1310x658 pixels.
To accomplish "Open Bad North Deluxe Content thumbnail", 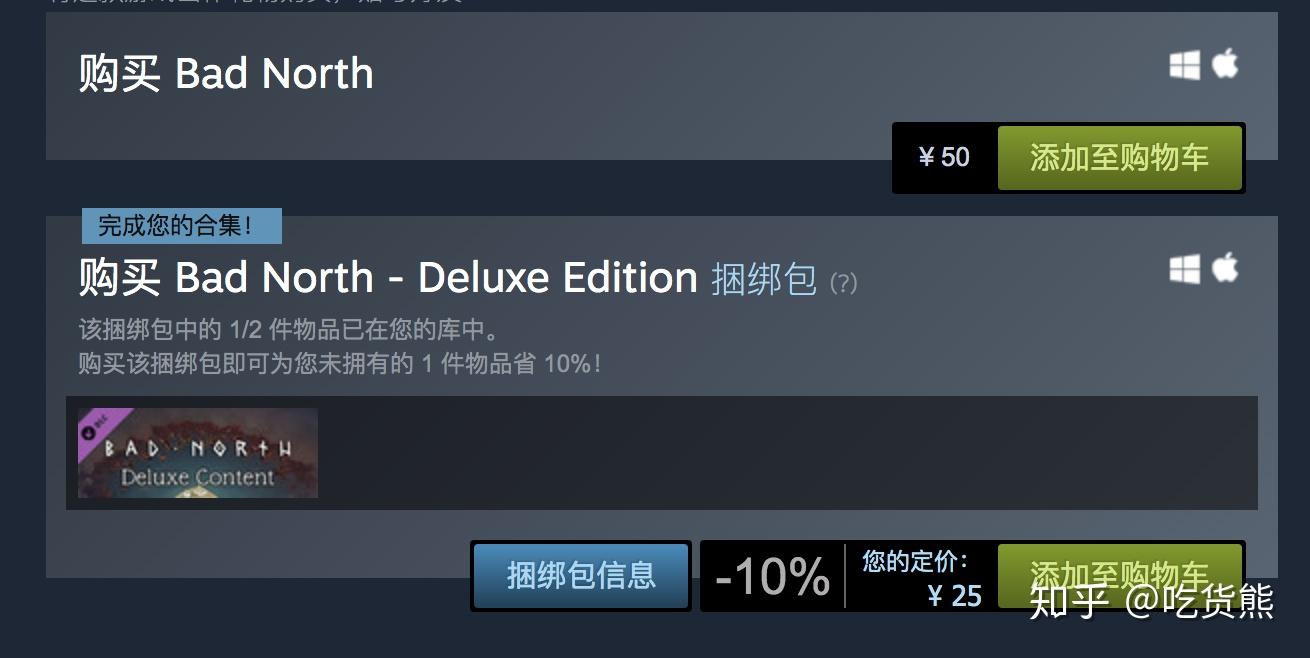I will point(198,453).
